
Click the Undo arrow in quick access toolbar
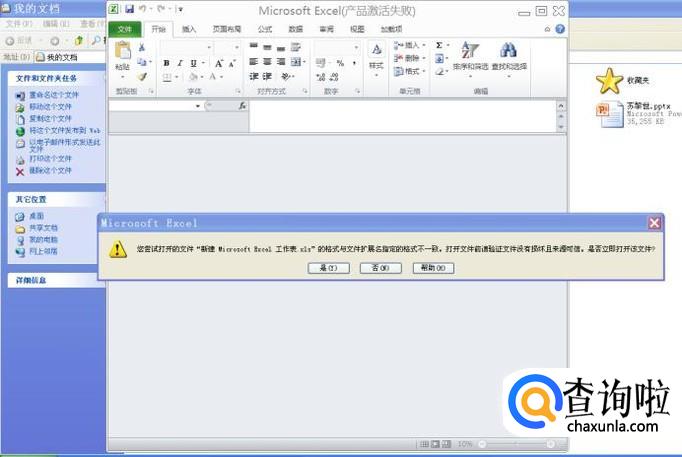(x=143, y=9)
